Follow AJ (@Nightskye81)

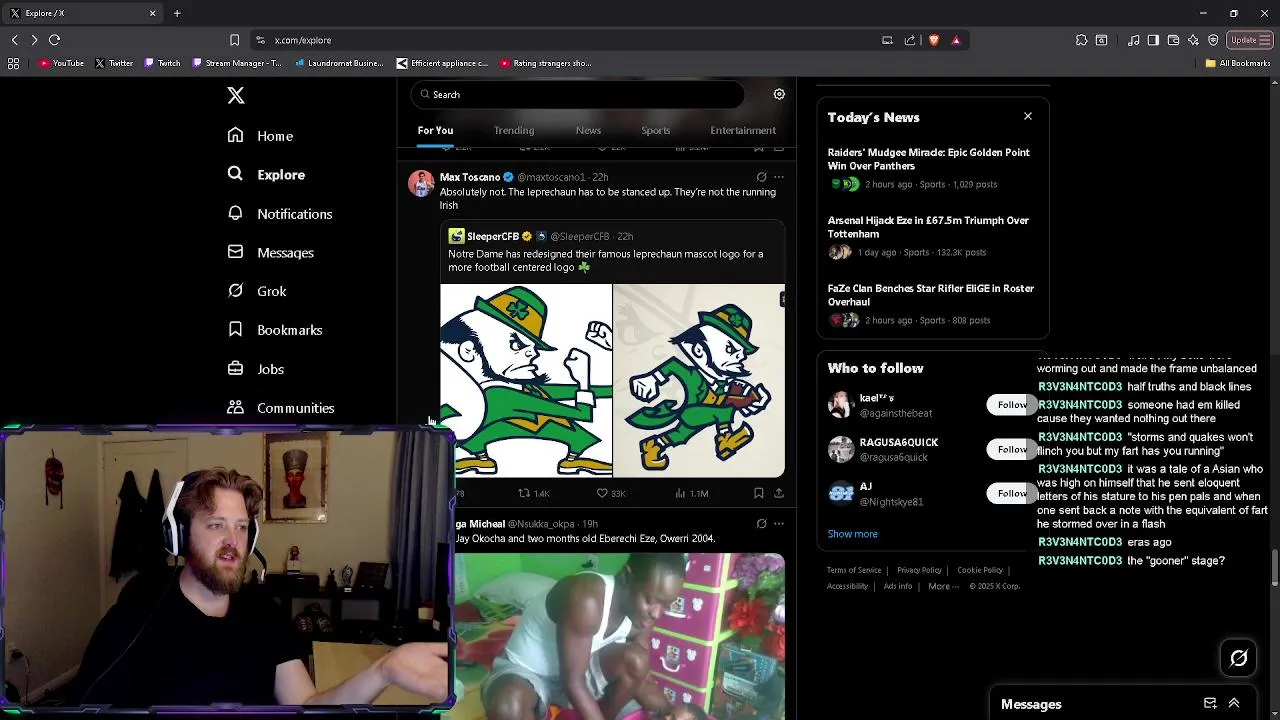(1011, 493)
